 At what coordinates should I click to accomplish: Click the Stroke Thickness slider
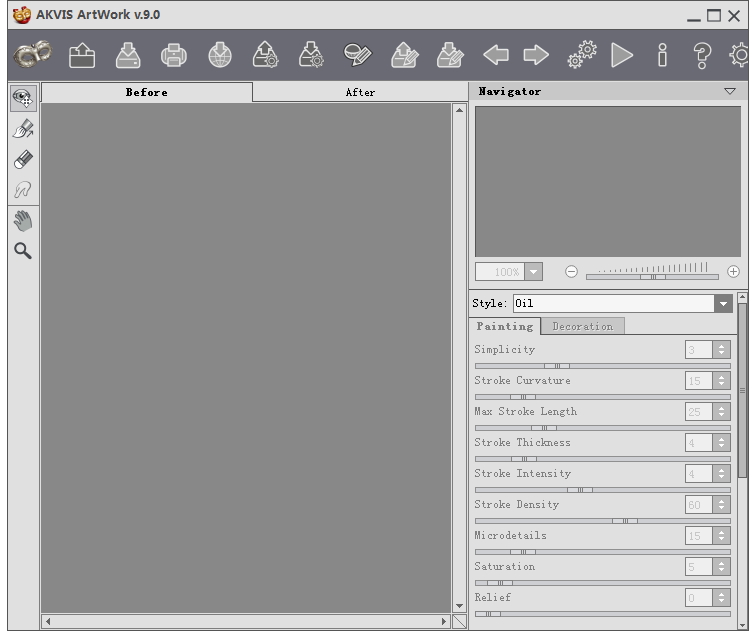pos(603,459)
